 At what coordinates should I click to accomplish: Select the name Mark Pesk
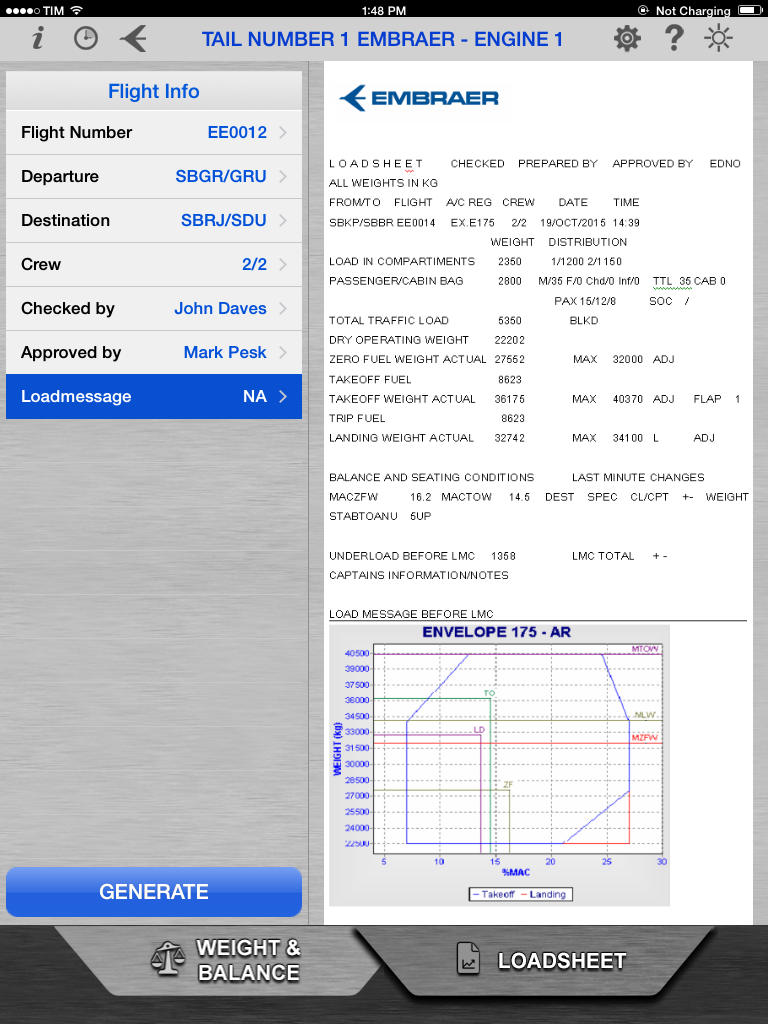coord(225,353)
